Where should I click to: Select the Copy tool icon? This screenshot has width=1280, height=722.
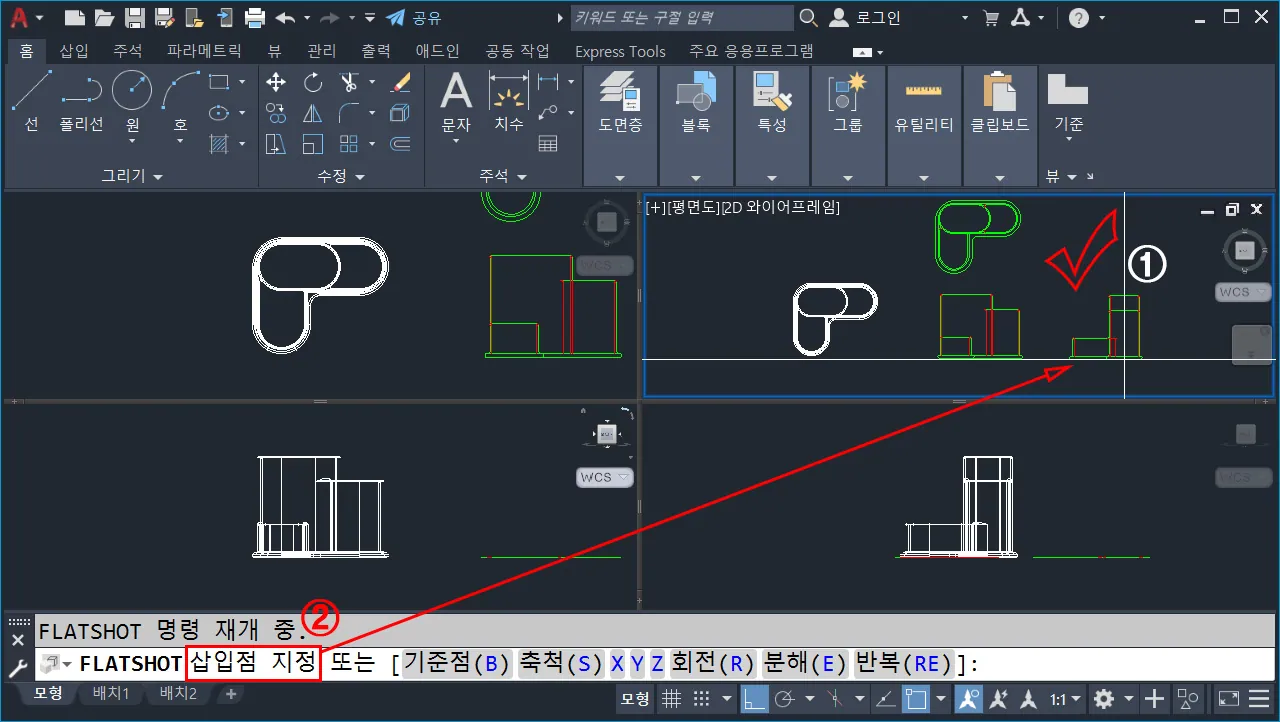tap(276, 113)
